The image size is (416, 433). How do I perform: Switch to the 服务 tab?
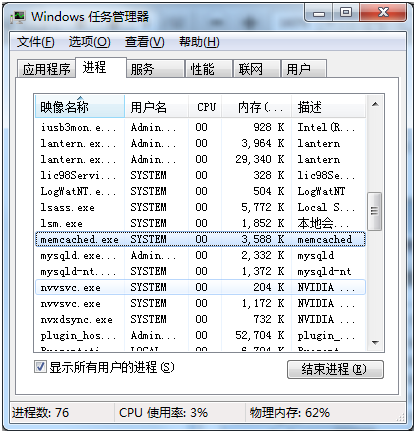coord(155,69)
